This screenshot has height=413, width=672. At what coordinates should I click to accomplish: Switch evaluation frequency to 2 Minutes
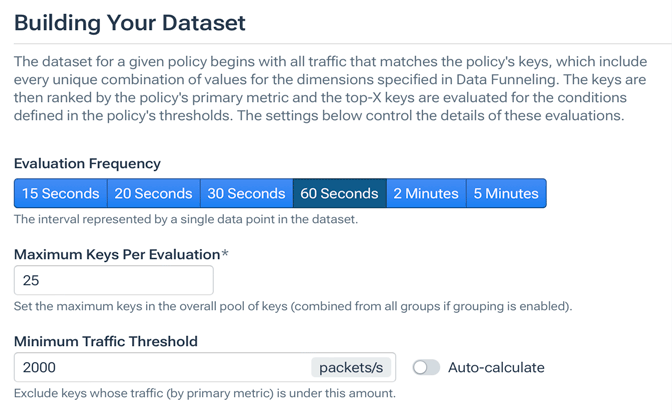(426, 194)
